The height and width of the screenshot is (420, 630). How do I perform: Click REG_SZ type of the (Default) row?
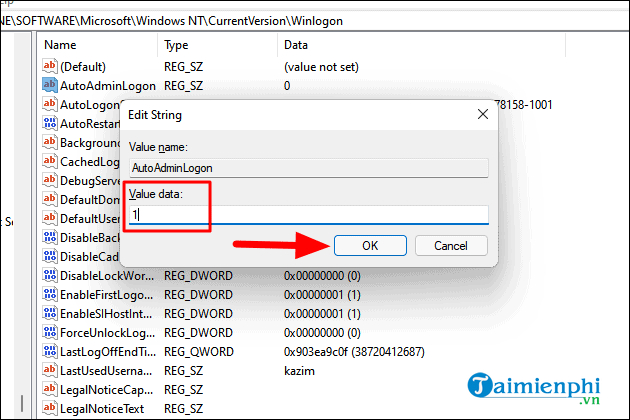[x=184, y=67]
